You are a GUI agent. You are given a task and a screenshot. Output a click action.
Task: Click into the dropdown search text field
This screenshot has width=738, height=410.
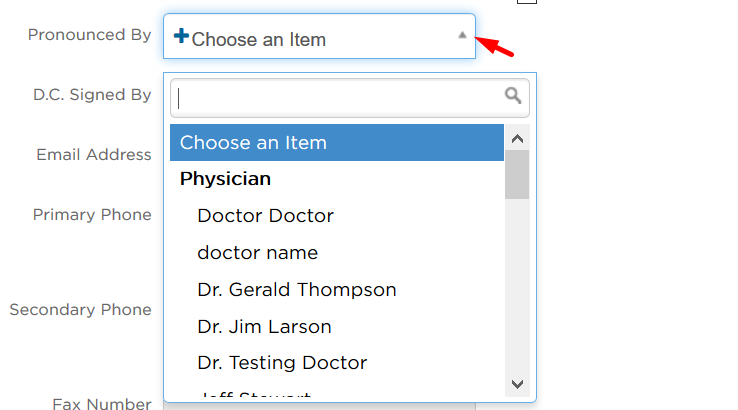point(350,98)
